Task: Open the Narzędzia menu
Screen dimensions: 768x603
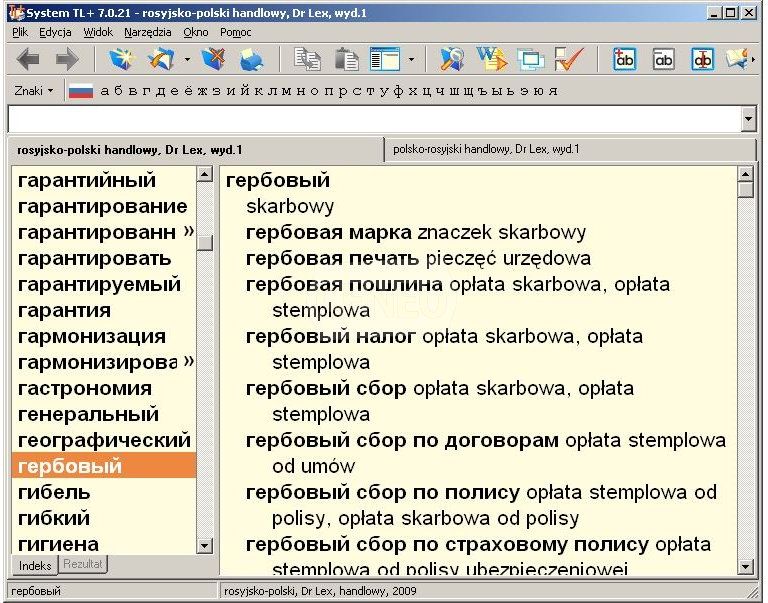Action: (x=148, y=32)
